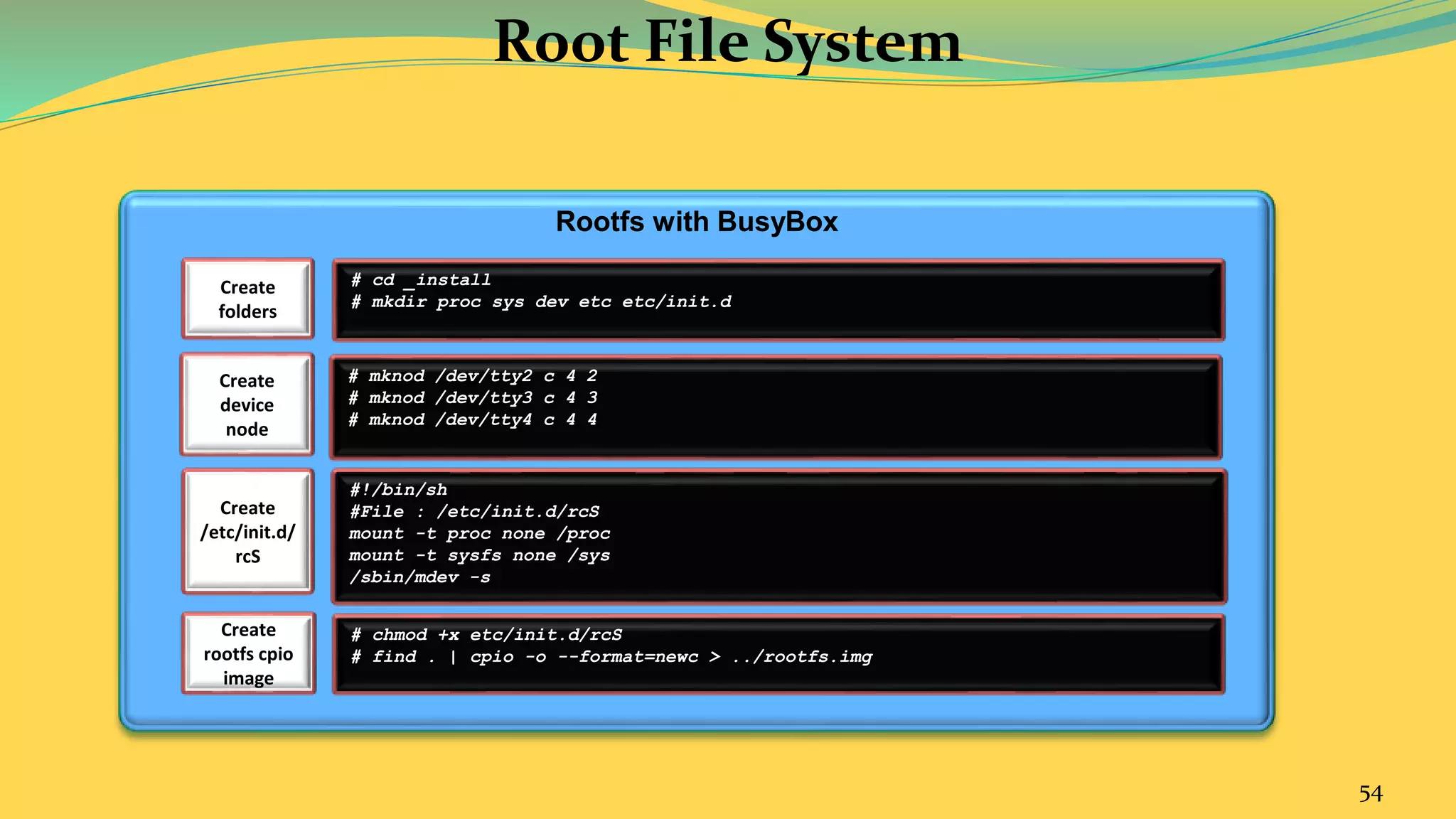This screenshot has height=819, width=1456.
Task: Select the 'Create device node' label box
Action: [x=247, y=405]
